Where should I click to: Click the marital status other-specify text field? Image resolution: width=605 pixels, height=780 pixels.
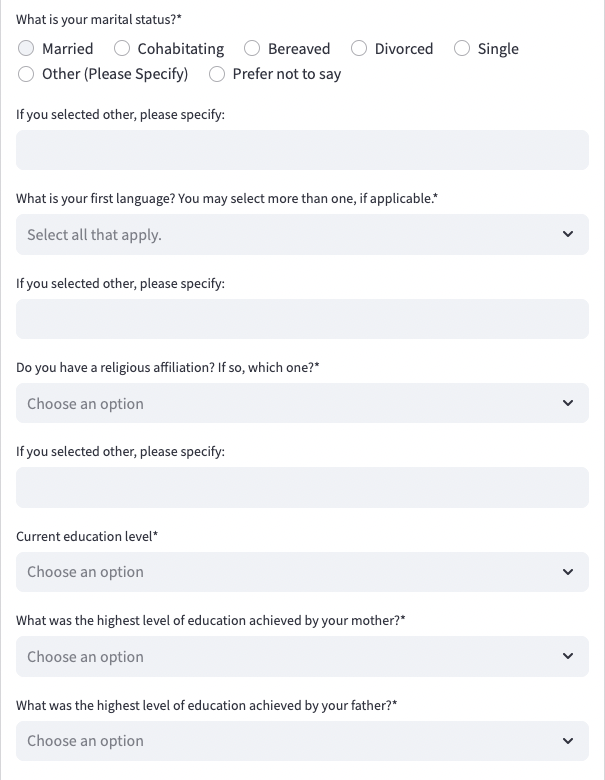302,151
